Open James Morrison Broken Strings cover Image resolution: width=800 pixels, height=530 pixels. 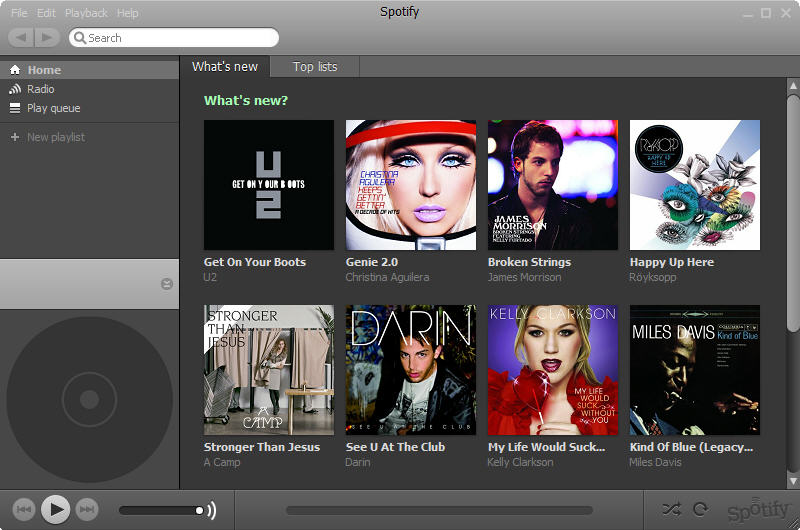(x=553, y=185)
